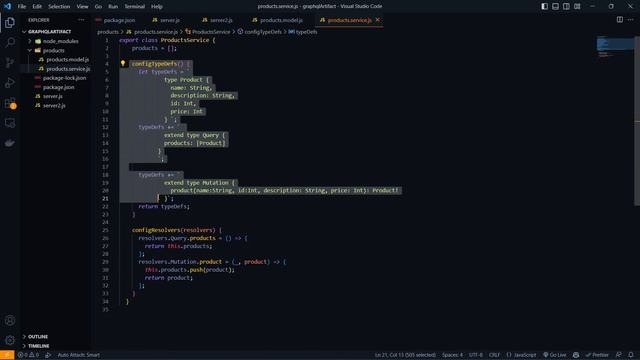
Task: Open the Edit menu
Action: coord(37,7)
